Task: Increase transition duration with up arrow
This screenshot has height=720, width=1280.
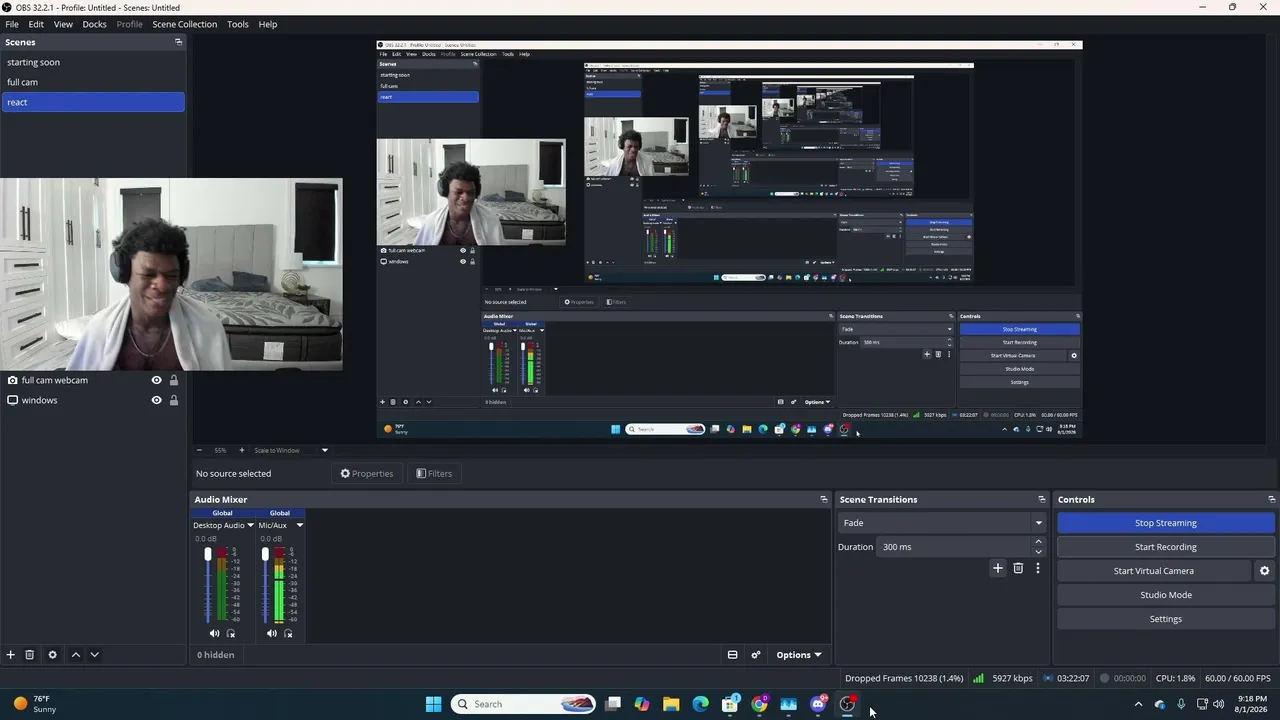Action: pyautogui.click(x=1038, y=542)
